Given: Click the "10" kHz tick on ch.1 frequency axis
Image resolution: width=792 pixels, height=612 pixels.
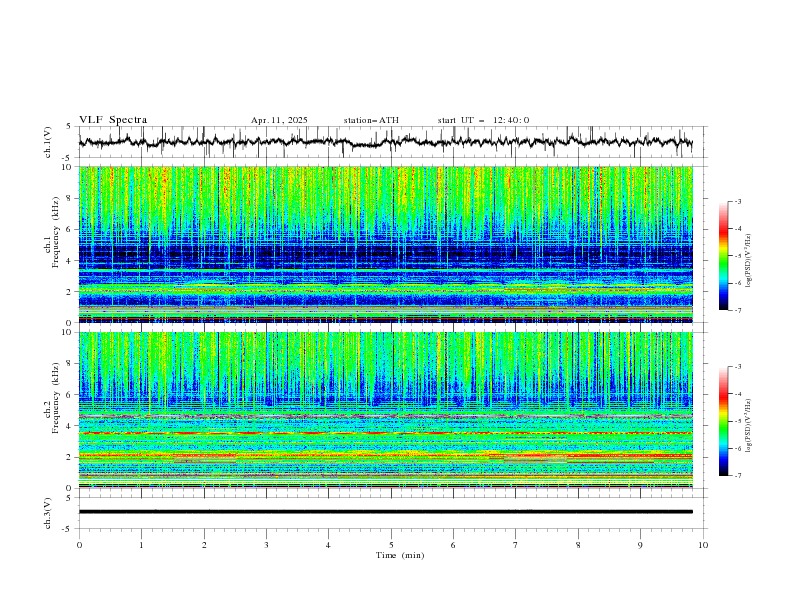Looking at the screenshot, I should coord(68,167).
